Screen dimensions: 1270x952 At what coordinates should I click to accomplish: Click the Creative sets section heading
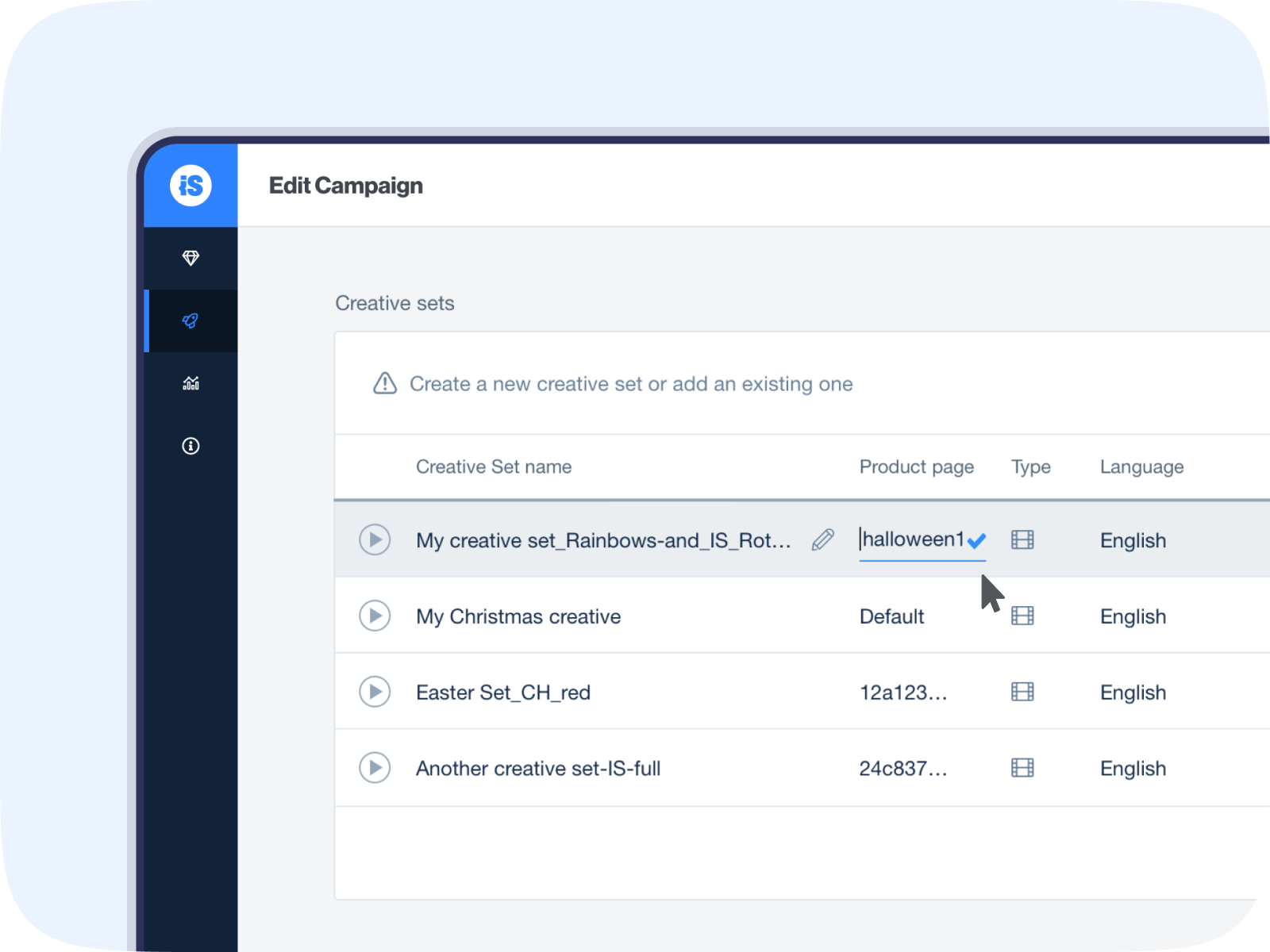click(x=394, y=303)
